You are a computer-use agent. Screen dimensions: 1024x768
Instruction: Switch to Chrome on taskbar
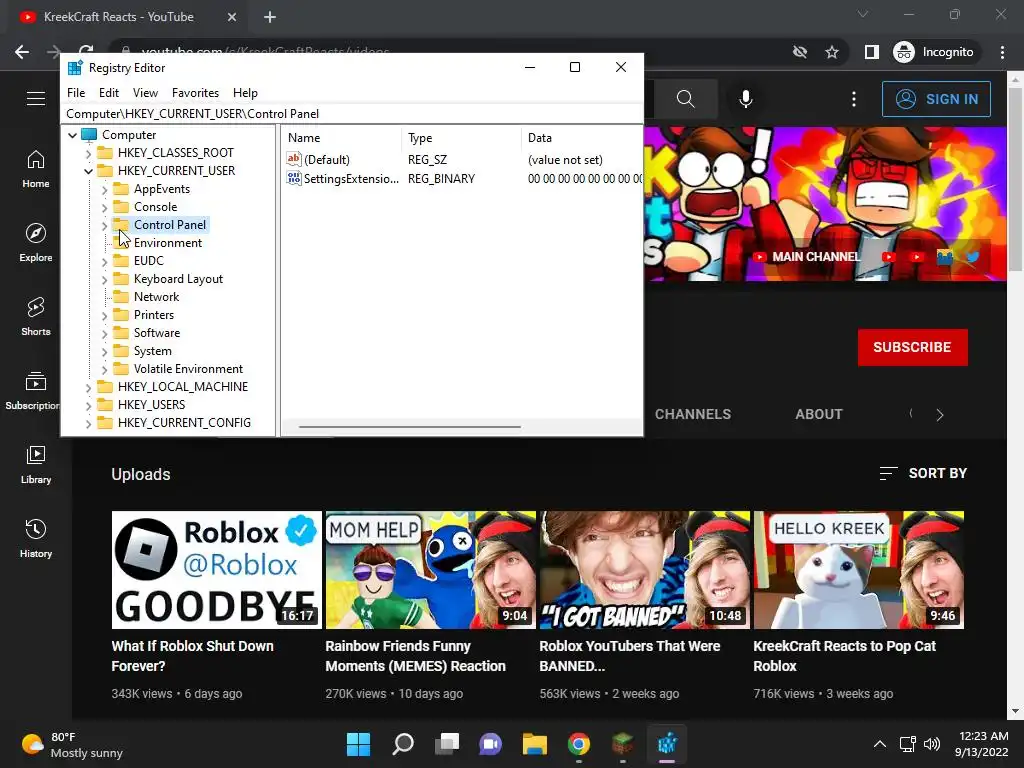[579, 744]
